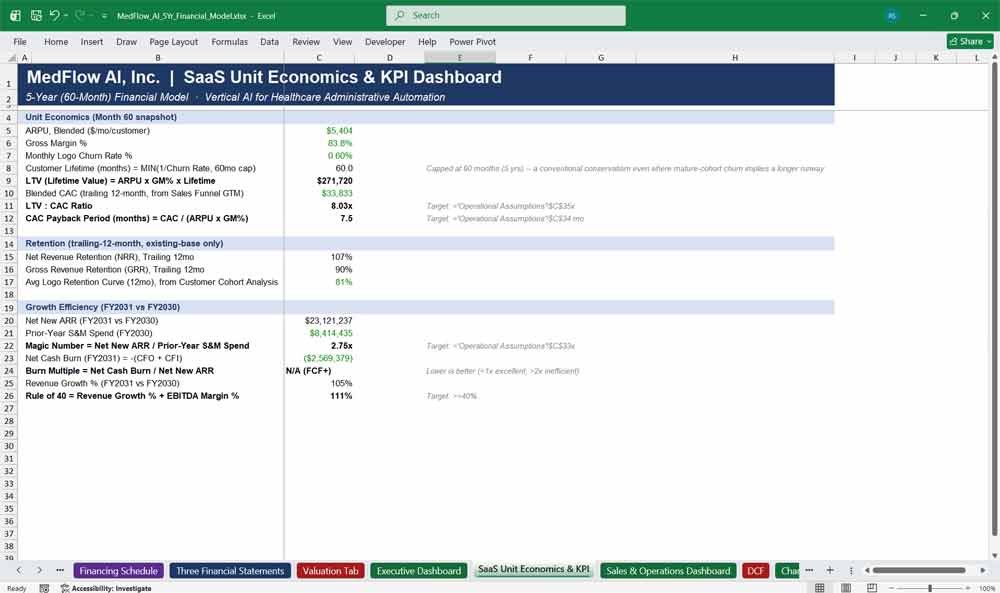Click vertical scrollbar up arrow
The width and height of the screenshot is (1000, 593).
(x=994, y=57)
